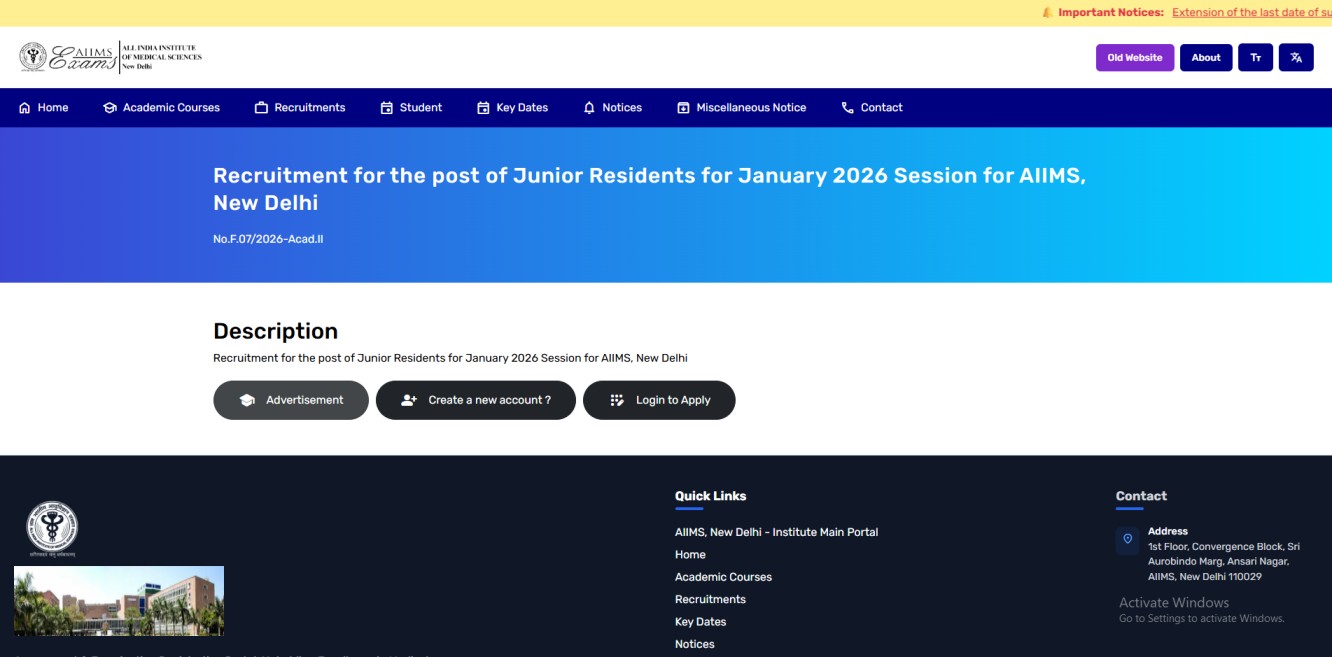The width and height of the screenshot is (1332, 657).
Task: Click the briefcase icon next to Recruitments
Action: pyautogui.click(x=262, y=107)
